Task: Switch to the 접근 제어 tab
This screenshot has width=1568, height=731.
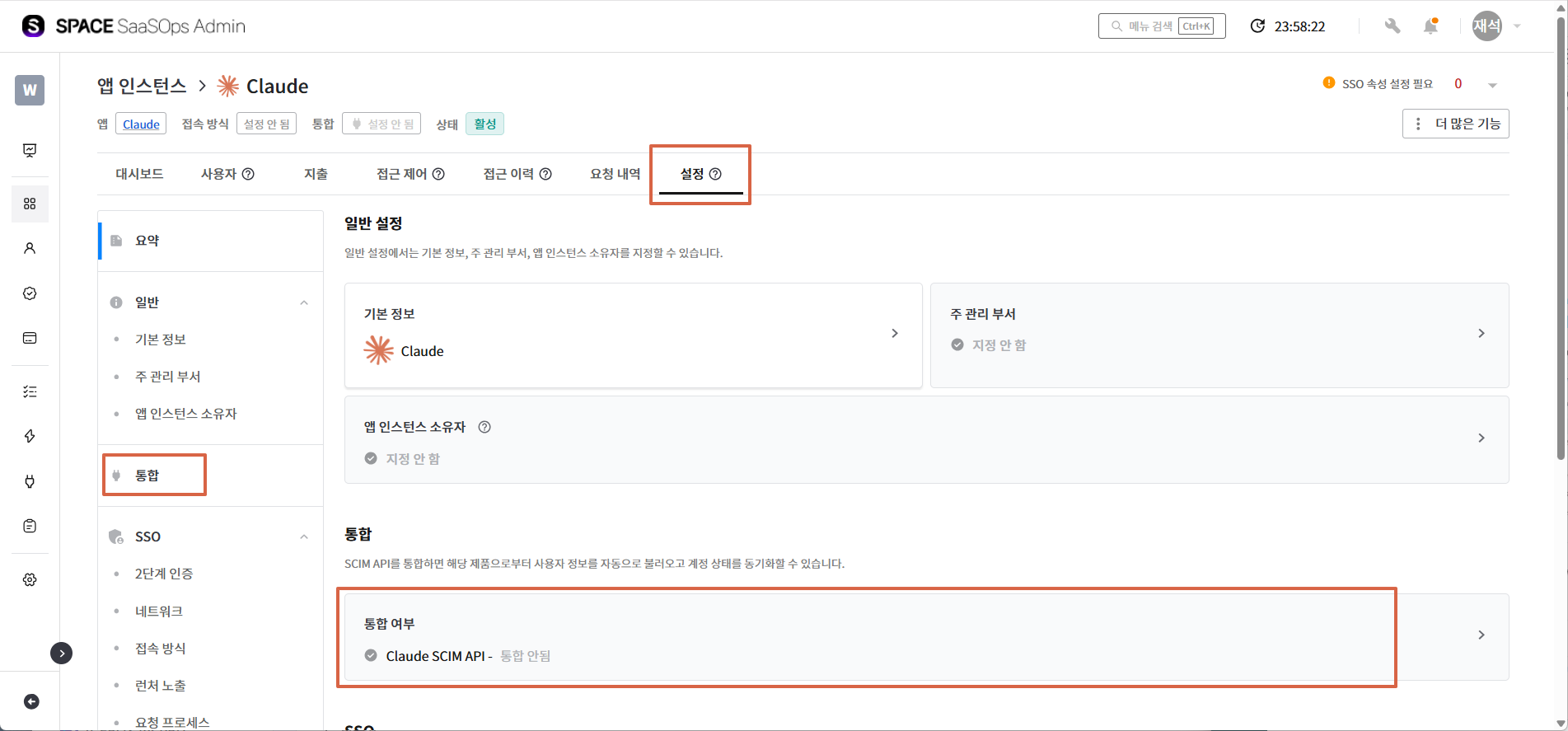Action: [x=410, y=174]
